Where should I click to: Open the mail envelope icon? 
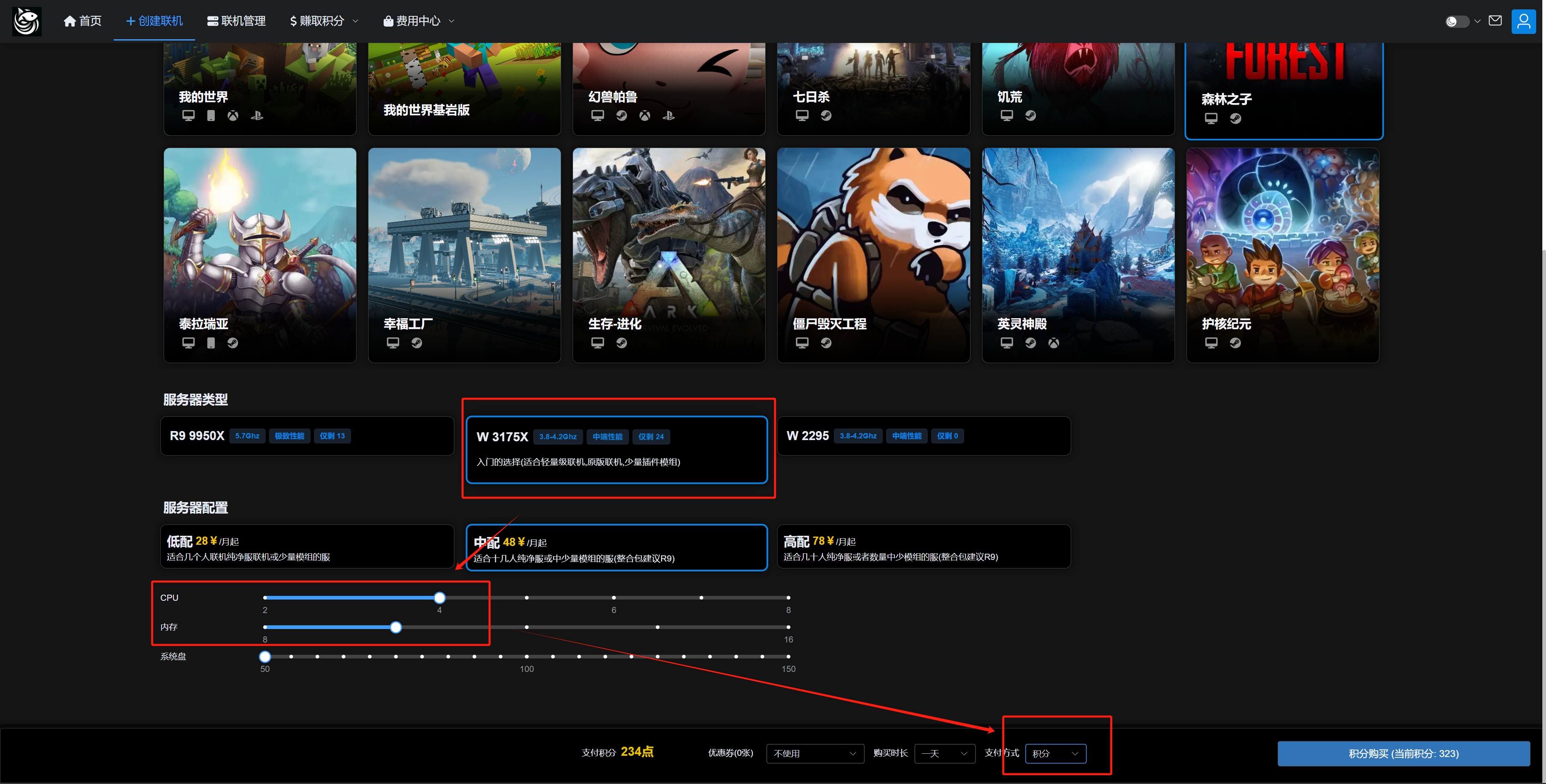pos(1495,21)
